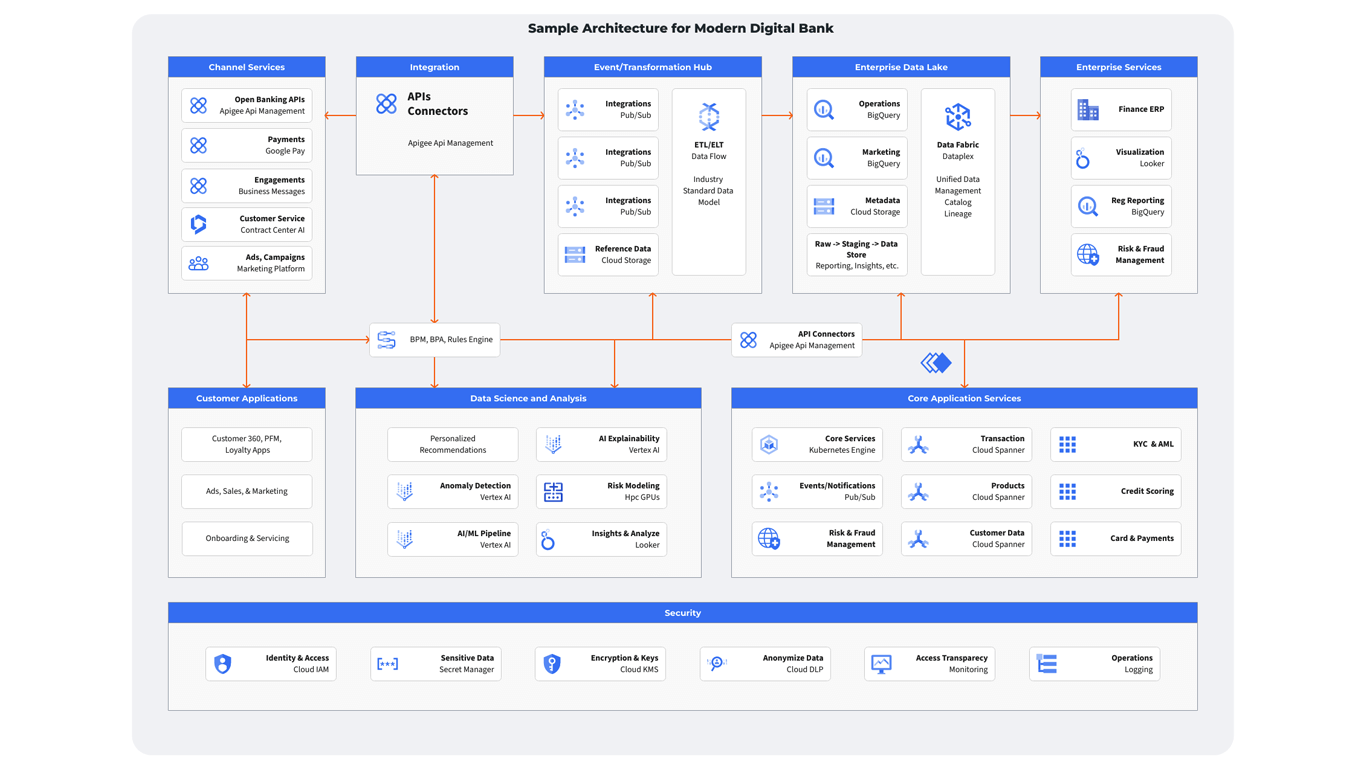Select the Data Fabric Dataplex icon

tap(957, 117)
